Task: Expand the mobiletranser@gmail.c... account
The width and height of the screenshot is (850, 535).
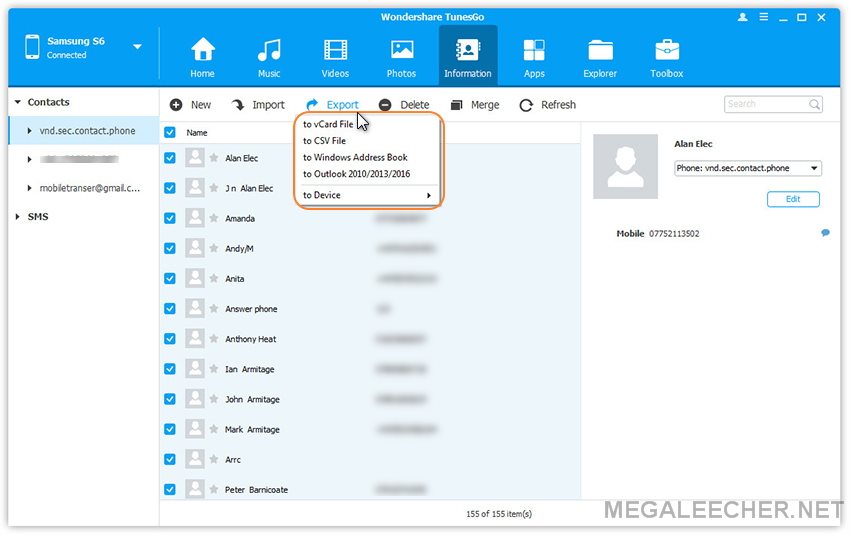Action: pos(29,188)
